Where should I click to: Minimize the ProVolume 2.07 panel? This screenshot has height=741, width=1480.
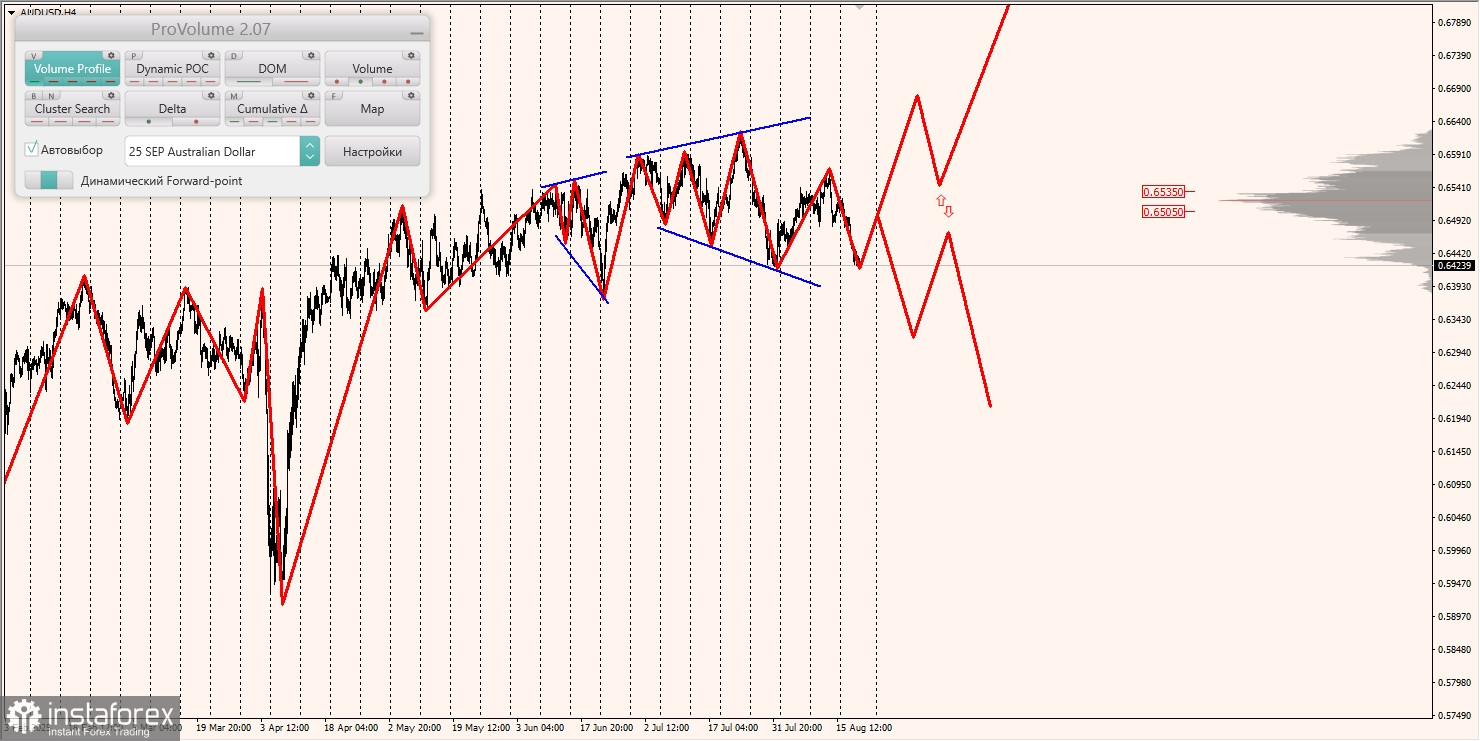point(417,33)
